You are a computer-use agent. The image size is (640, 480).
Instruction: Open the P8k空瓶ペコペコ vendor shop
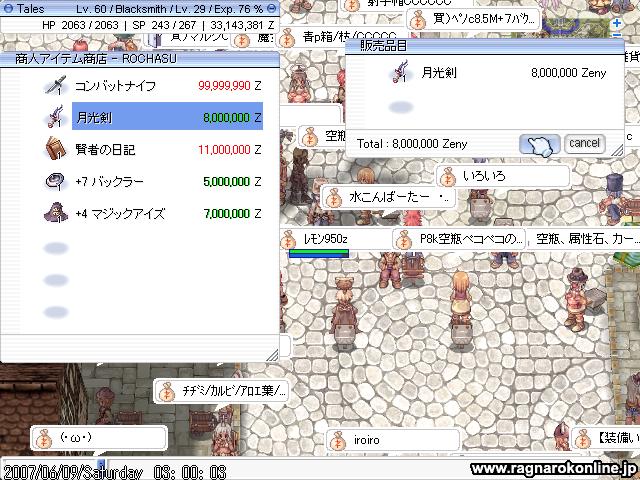[x=459, y=239]
